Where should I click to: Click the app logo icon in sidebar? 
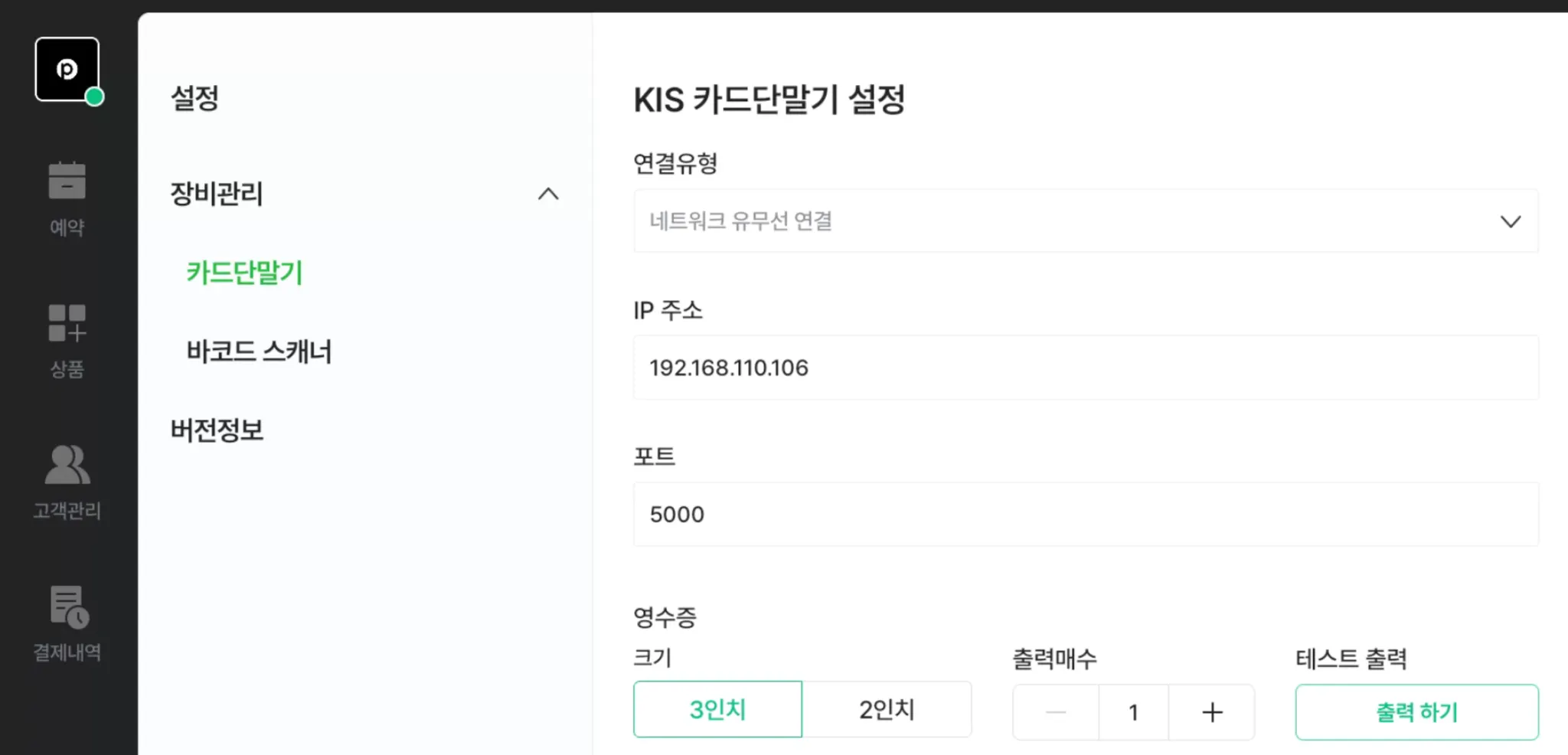coord(67,69)
